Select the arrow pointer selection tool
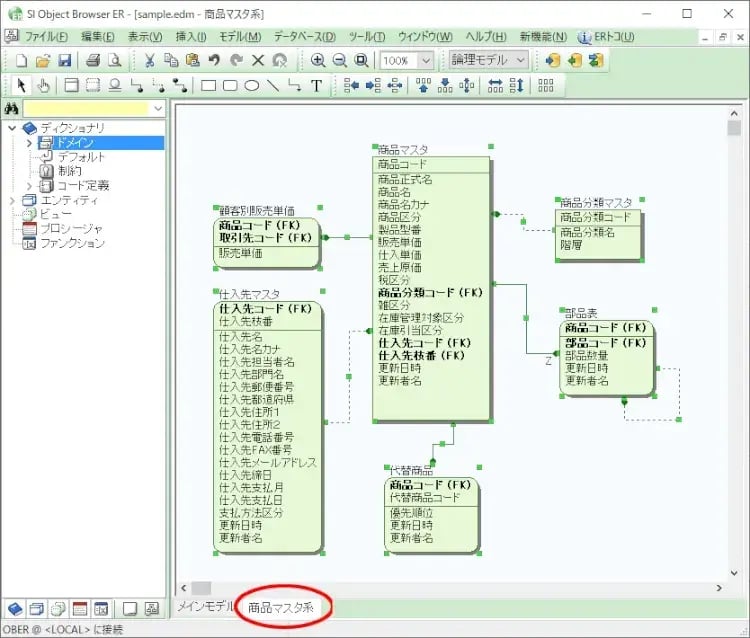 [x=21, y=85]
